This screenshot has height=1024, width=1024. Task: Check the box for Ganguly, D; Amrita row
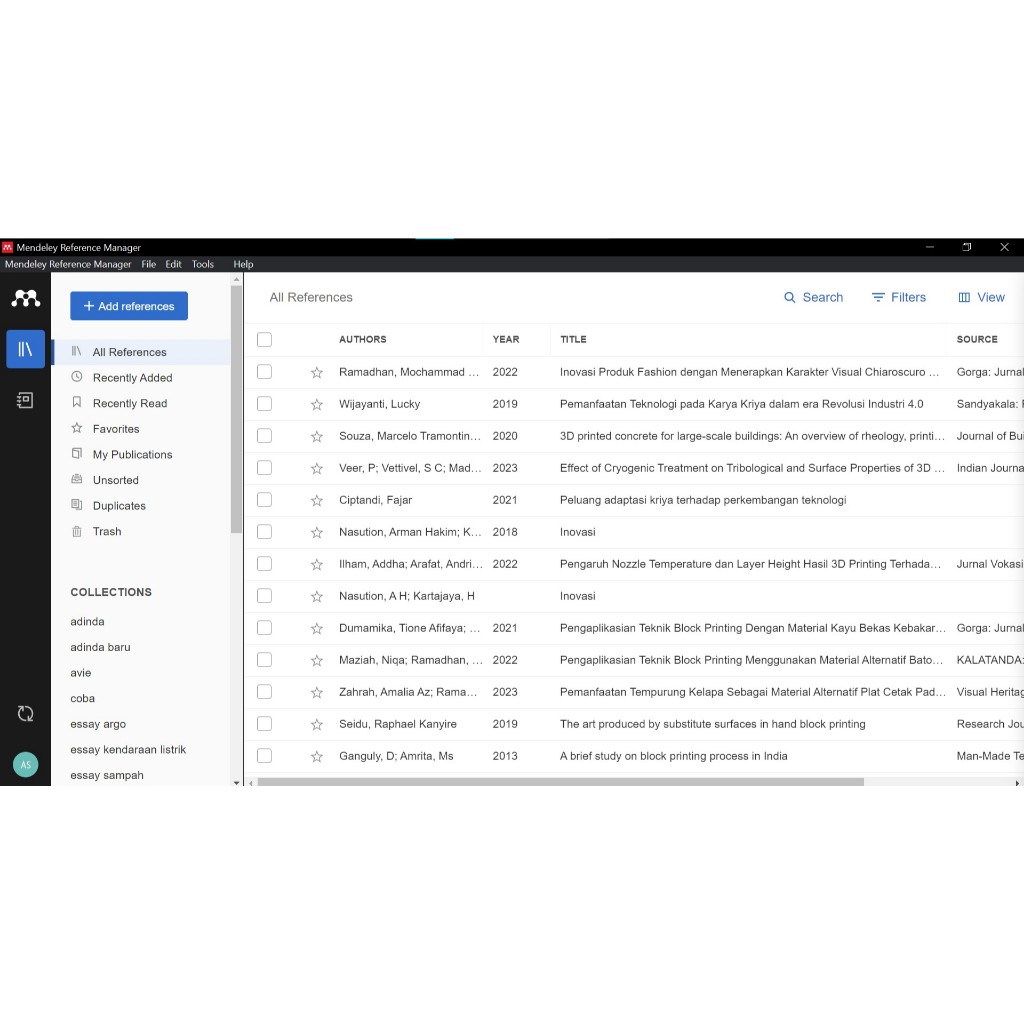coord(264,756)
